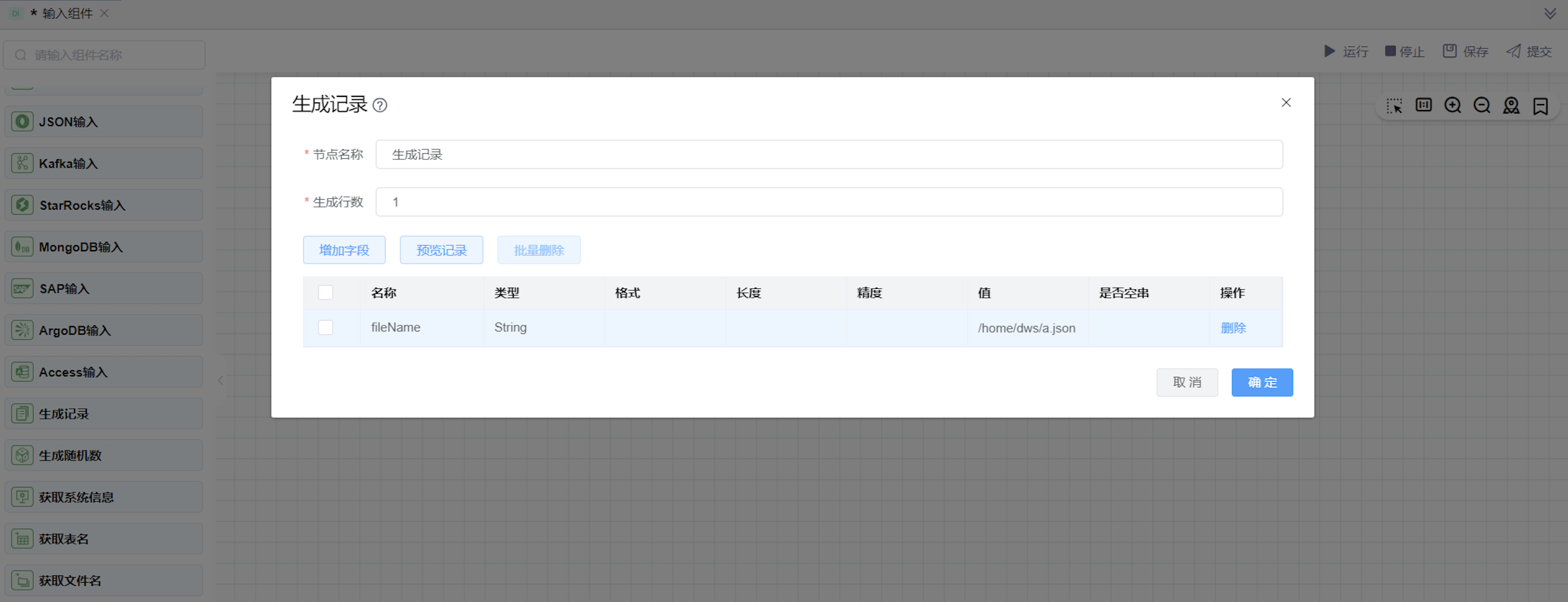Image resolution: width=1568 pixels, height=602 pixels.
Task: Toggle the select-all checkbox in table header
Action: pos(326,293)
